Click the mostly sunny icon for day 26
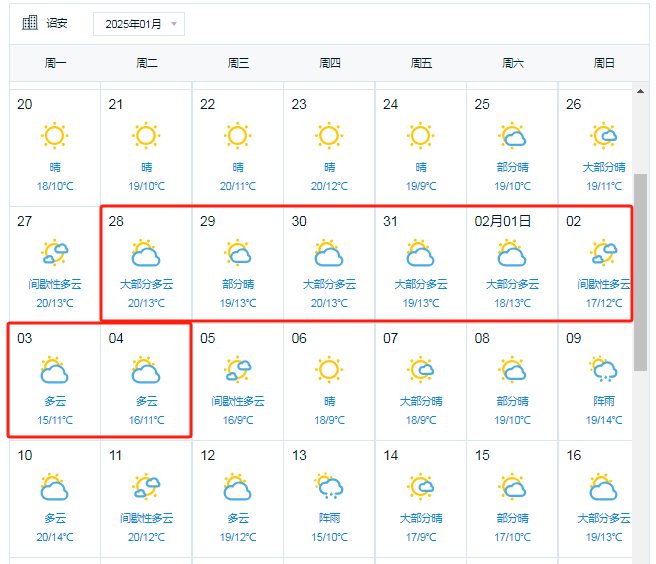 tap(604, 136)
